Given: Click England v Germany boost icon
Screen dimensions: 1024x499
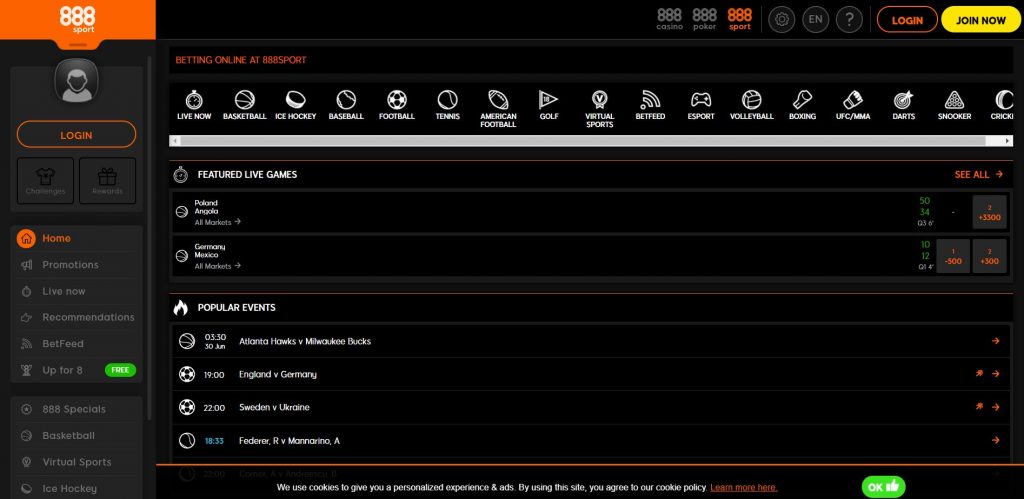Looking at the screenshot, I should pos(979,374).
